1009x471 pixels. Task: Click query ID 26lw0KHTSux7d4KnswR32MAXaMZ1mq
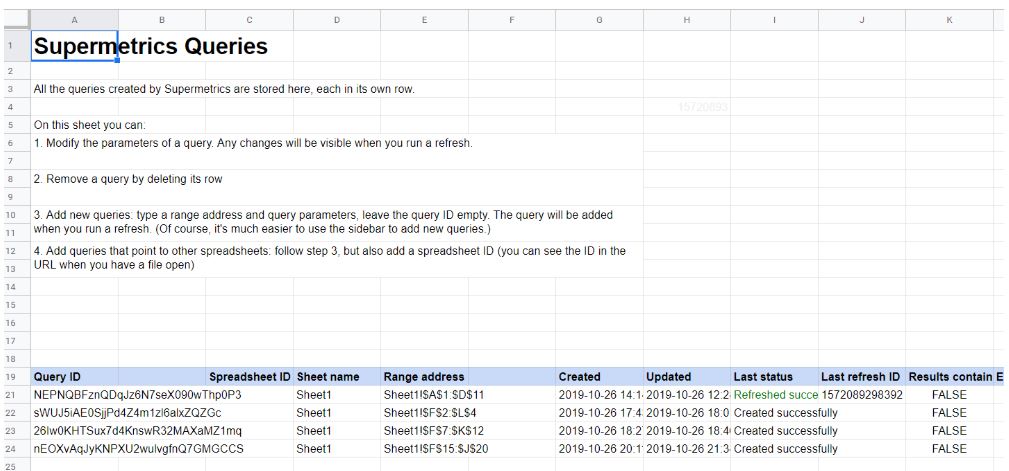138,430
